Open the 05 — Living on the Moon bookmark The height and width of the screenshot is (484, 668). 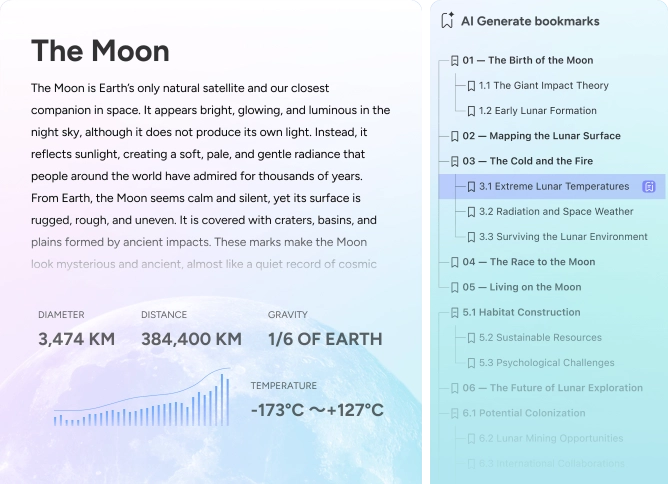tap(521, 287)
